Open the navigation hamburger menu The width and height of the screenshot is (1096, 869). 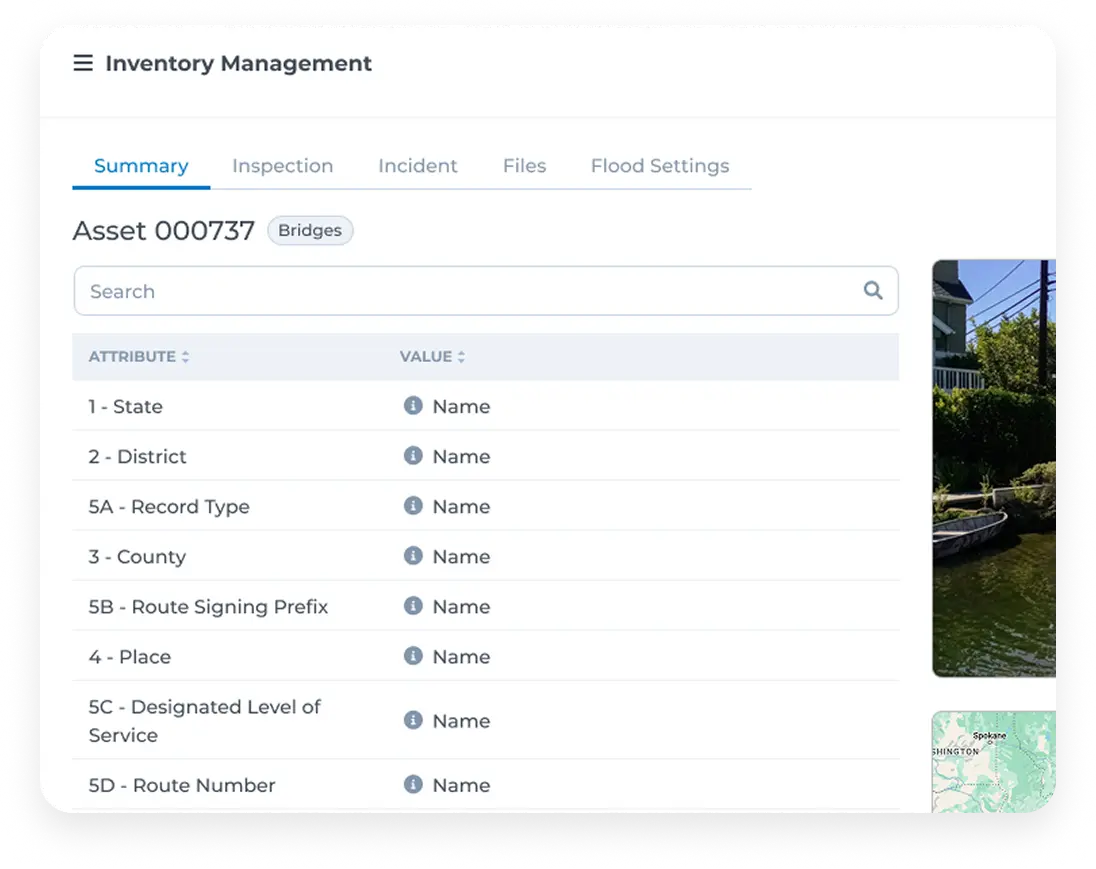pyautogui.click(x=83, y=62)
